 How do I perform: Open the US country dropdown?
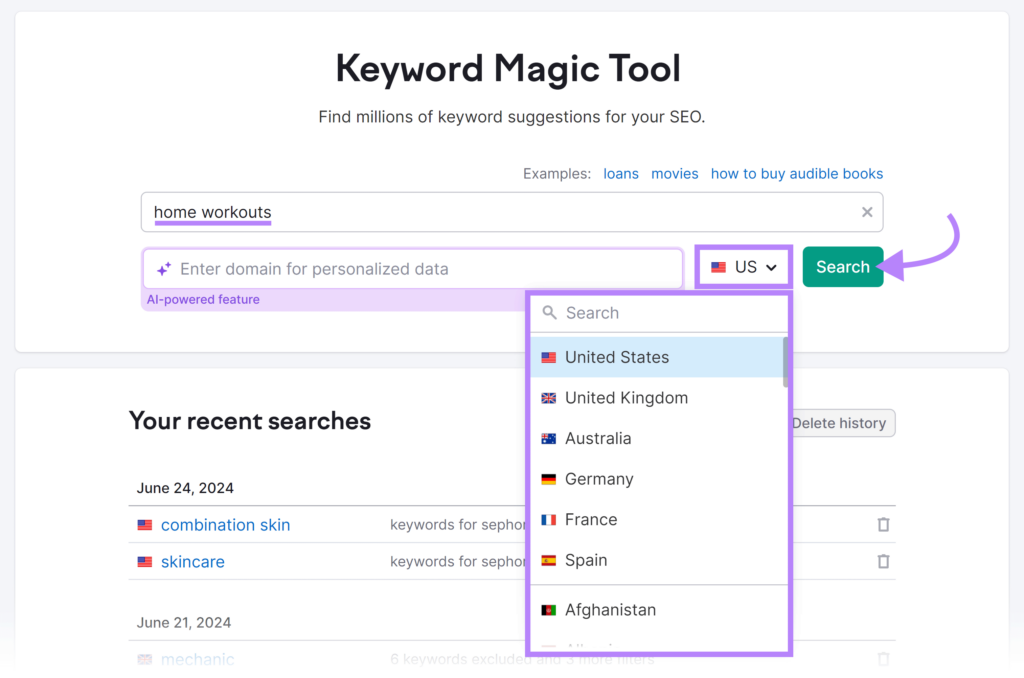744,266
